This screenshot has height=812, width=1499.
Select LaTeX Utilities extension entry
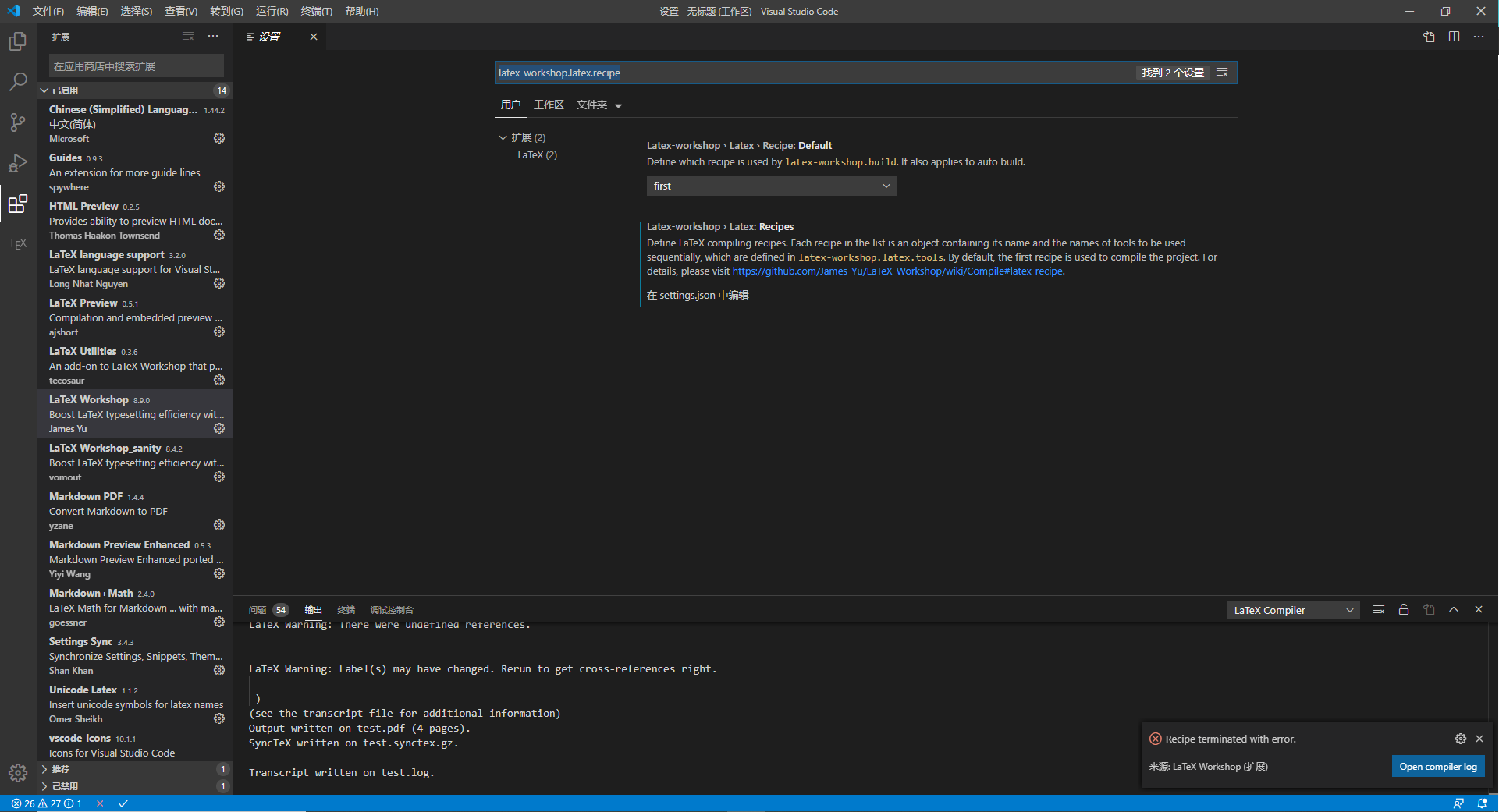135,365
